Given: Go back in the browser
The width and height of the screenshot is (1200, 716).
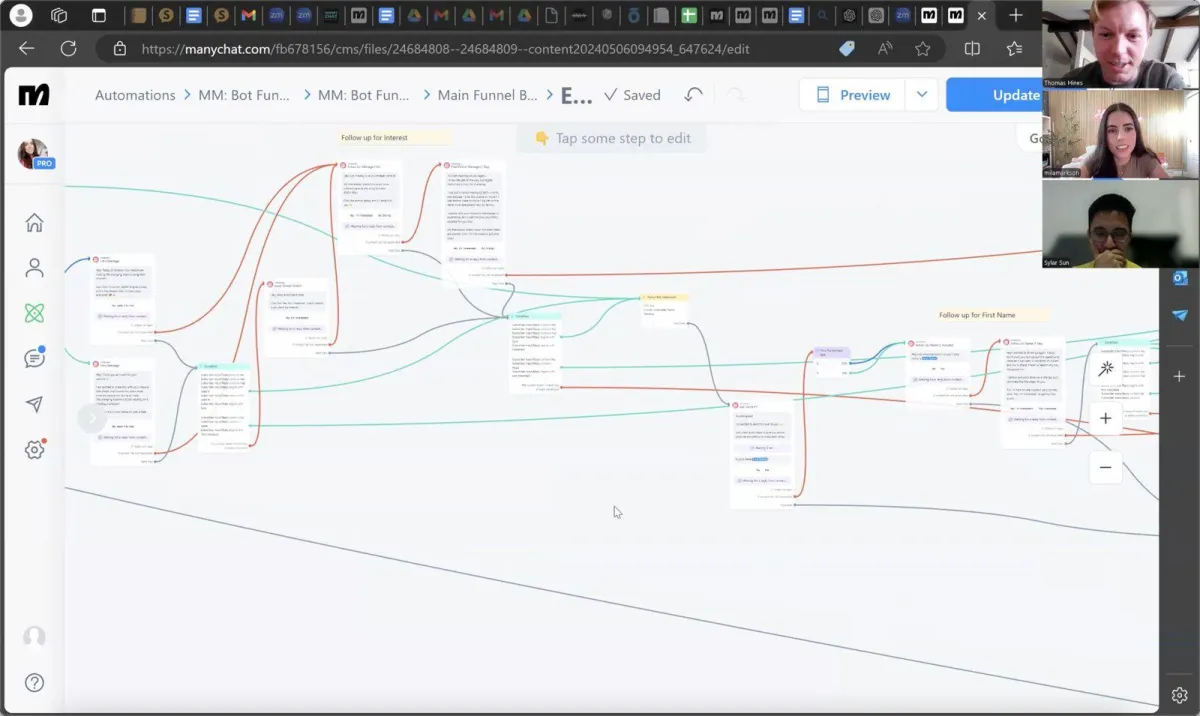Looking at the screenshot, I should [x=27, y=48].
